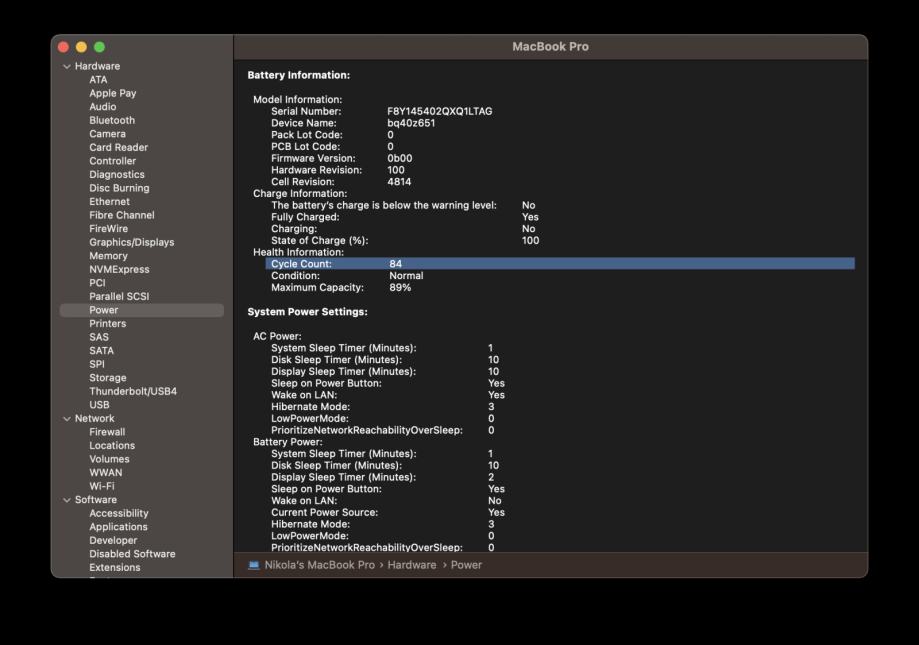Select Audio in the sidebar

click(x=103, y=107)
